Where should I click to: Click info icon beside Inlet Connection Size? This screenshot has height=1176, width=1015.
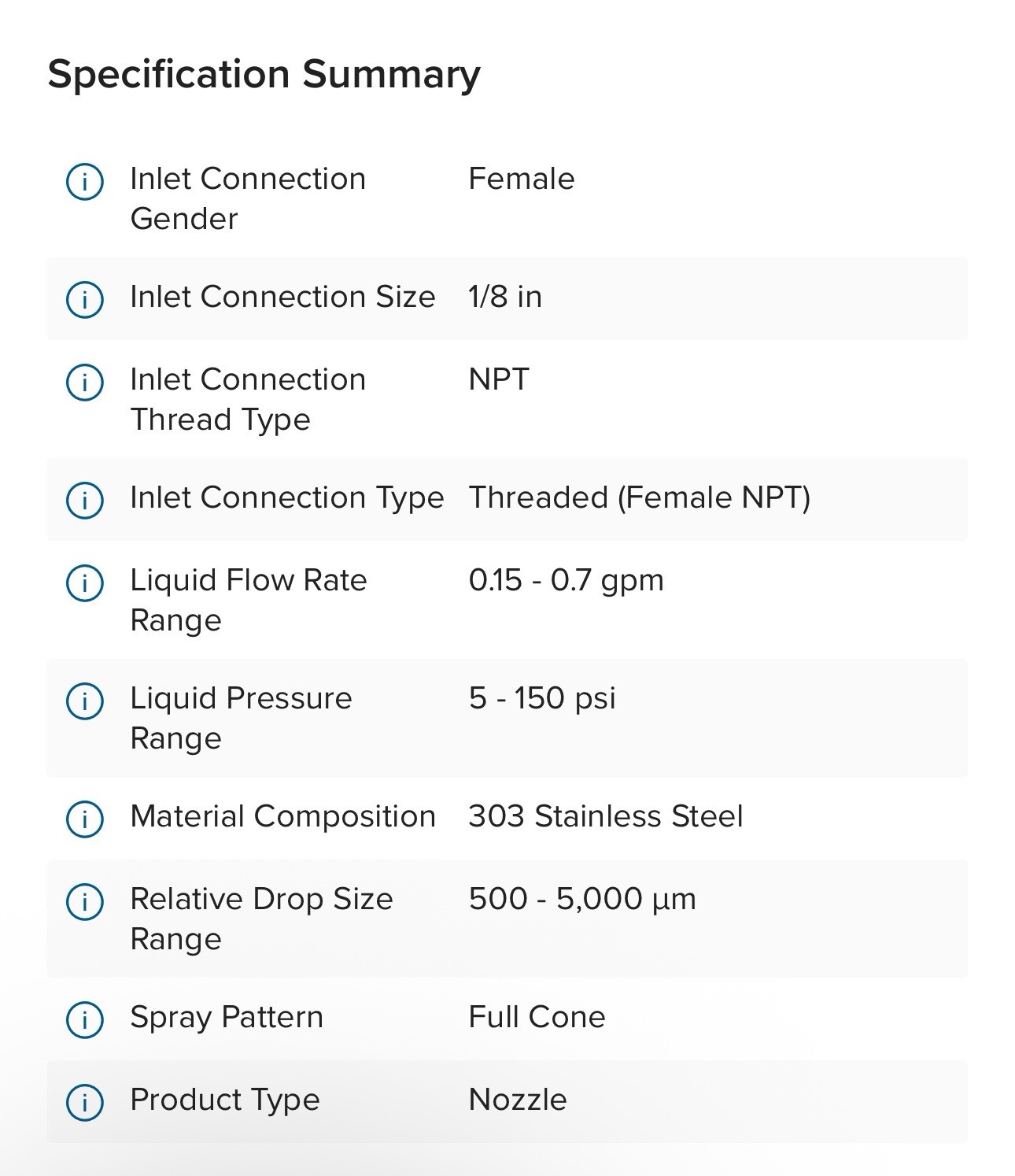tap(84, 299)
